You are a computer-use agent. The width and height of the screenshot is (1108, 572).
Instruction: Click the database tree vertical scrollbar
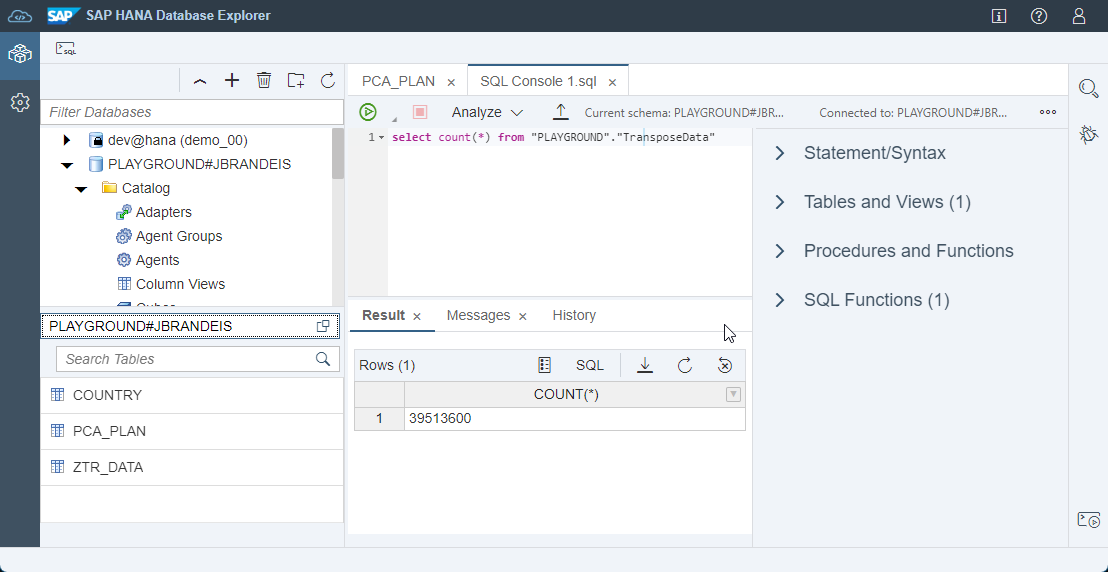[338, 154]
